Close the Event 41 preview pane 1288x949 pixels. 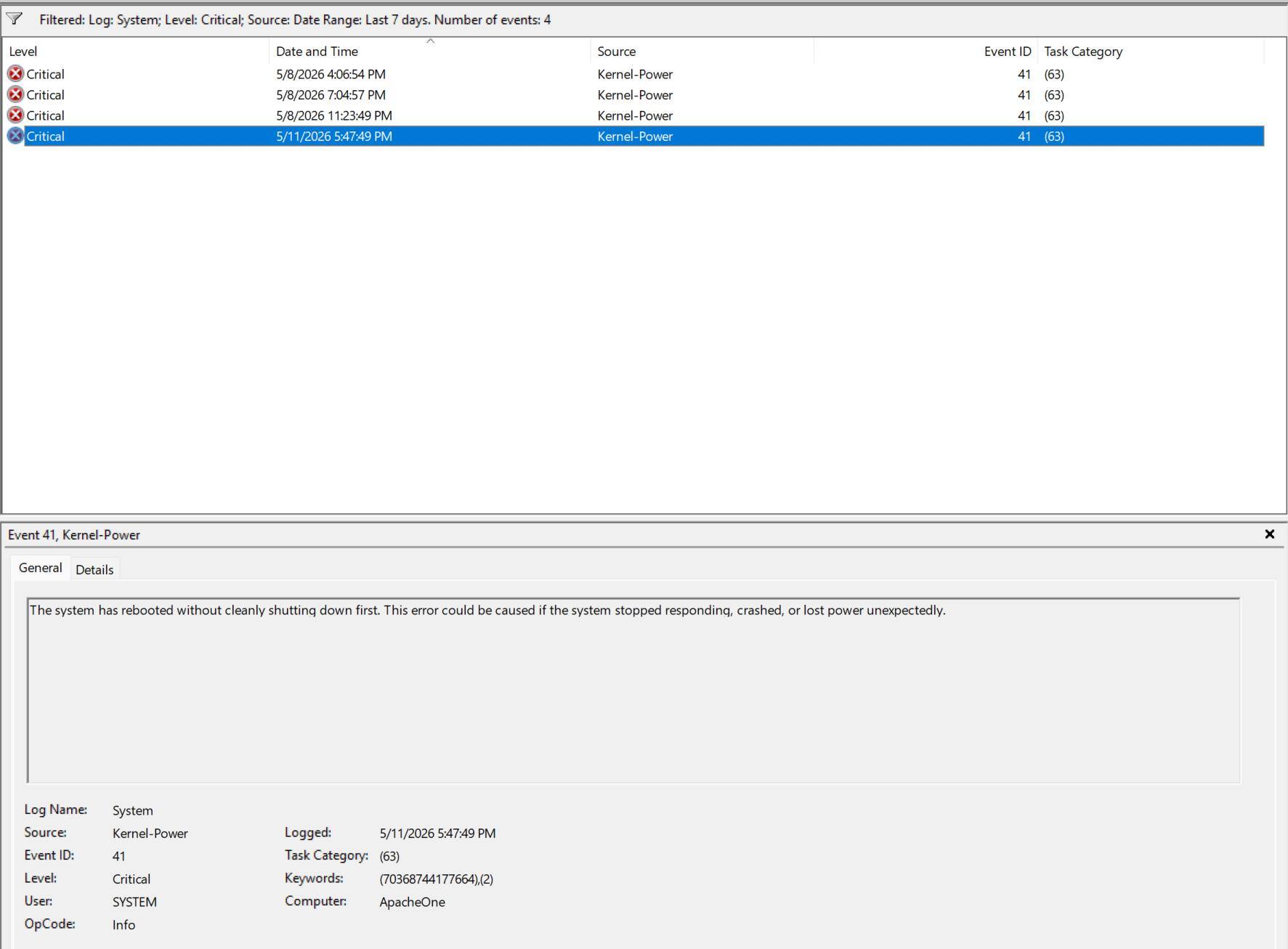1269,534
